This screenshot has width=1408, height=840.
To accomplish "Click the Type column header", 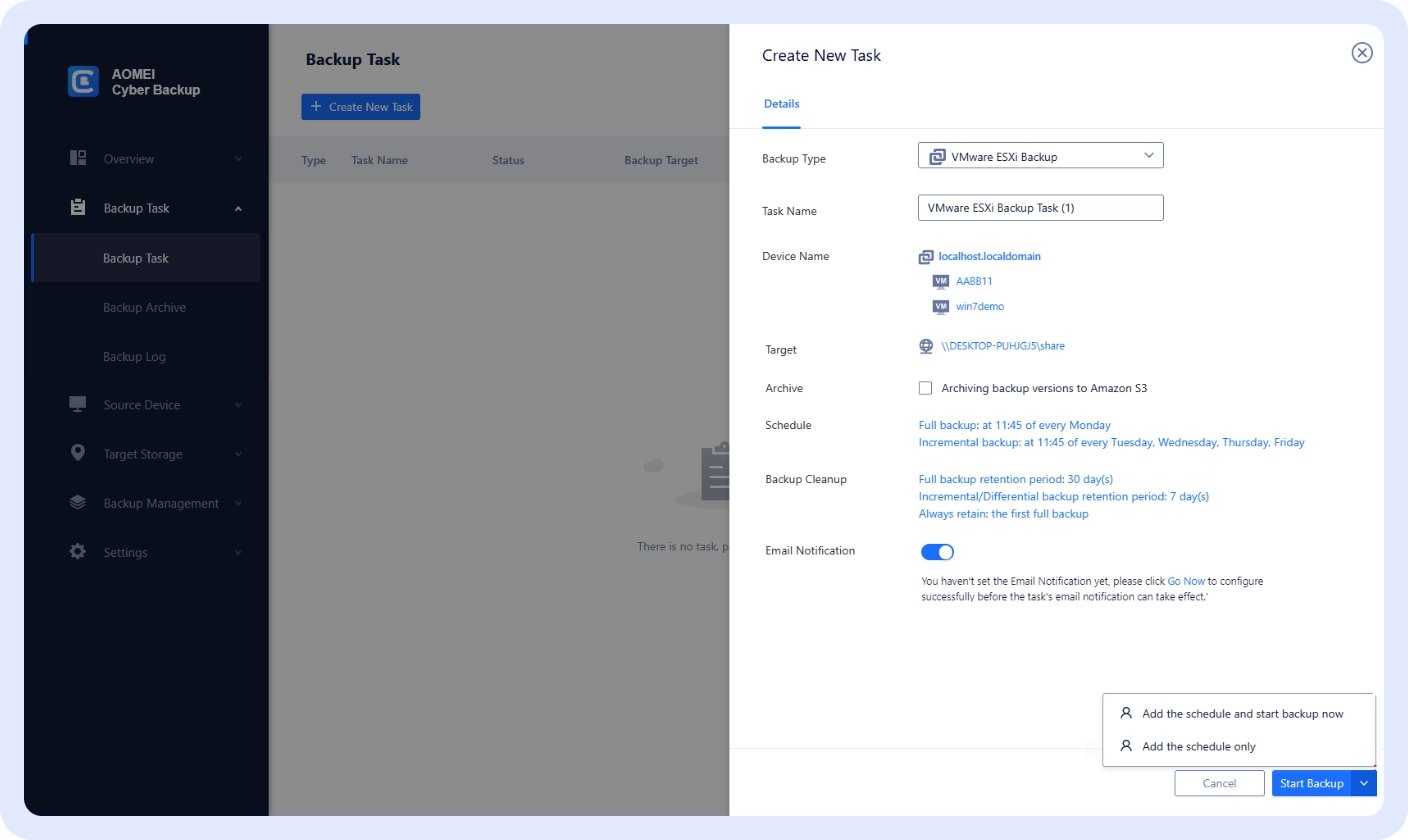I will point(314,160).
